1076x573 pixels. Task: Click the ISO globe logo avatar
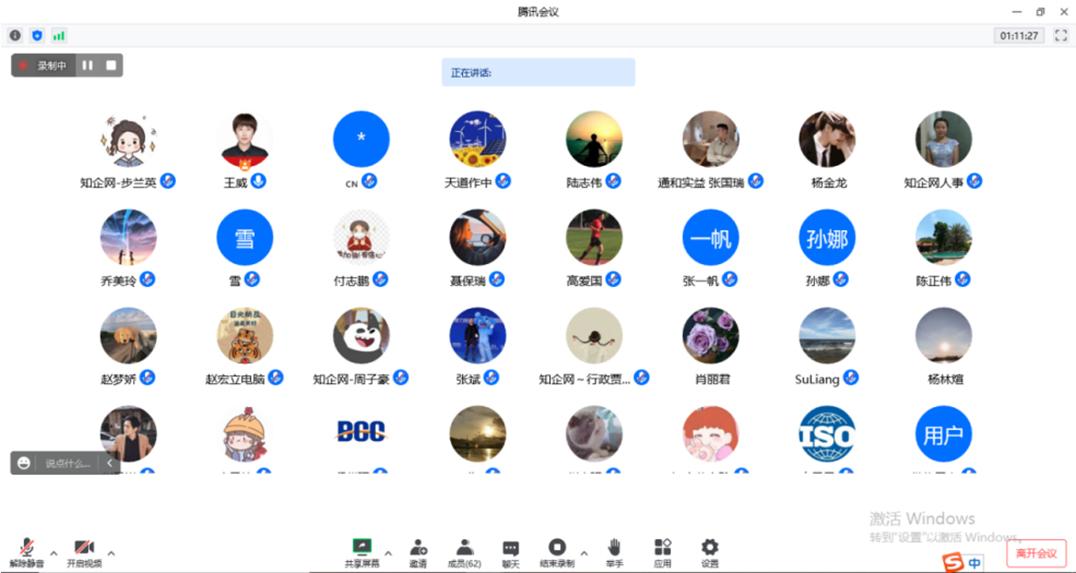coord(827,434)
